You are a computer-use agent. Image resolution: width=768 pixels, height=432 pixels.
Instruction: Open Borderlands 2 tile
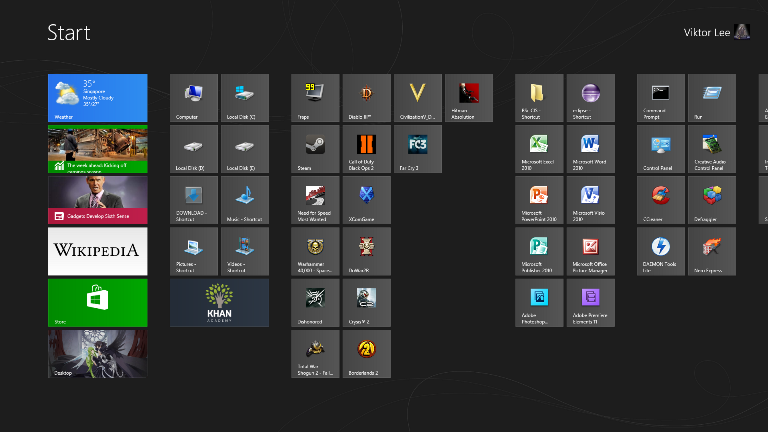click(x=367, y=354)
